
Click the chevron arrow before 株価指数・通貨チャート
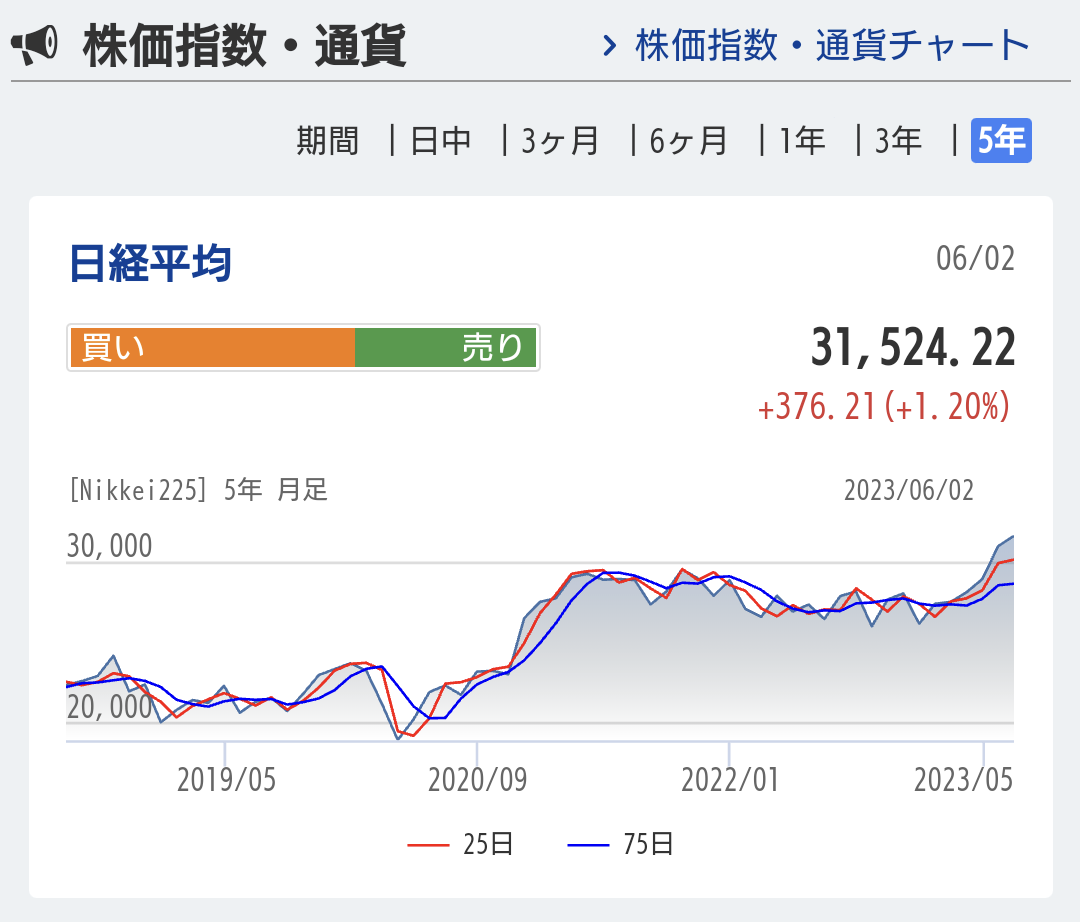coord(608,45)
